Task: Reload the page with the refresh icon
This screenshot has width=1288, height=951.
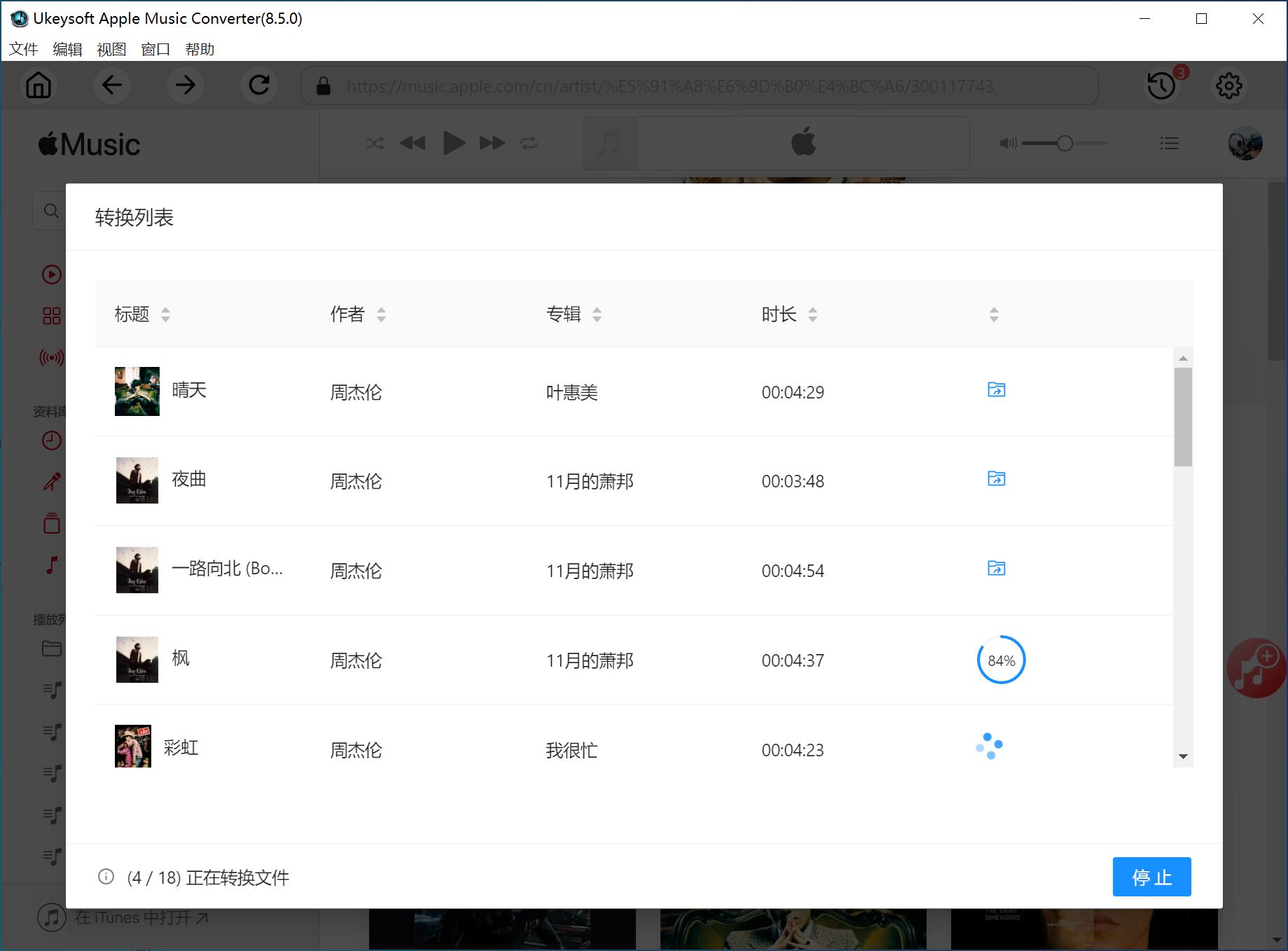Action: (259, 85)
